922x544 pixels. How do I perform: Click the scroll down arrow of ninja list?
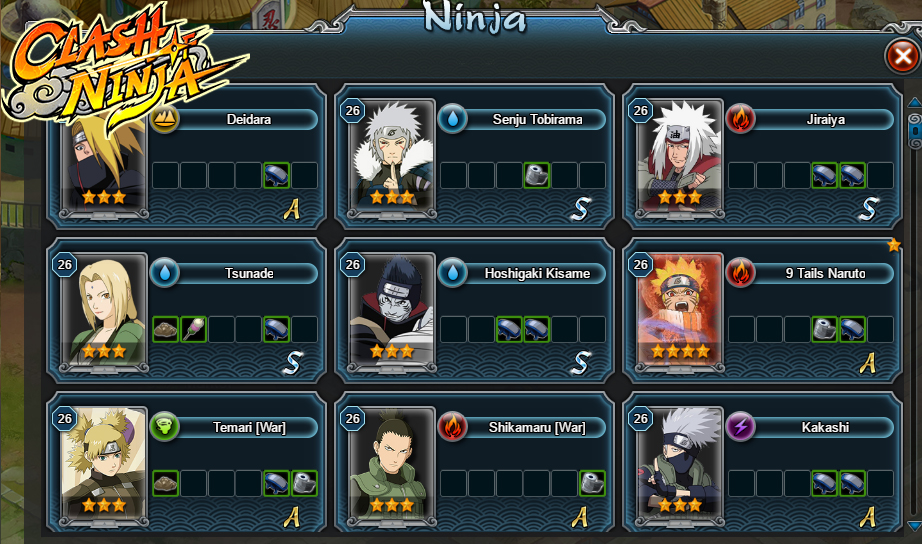[x=915, y=525]
